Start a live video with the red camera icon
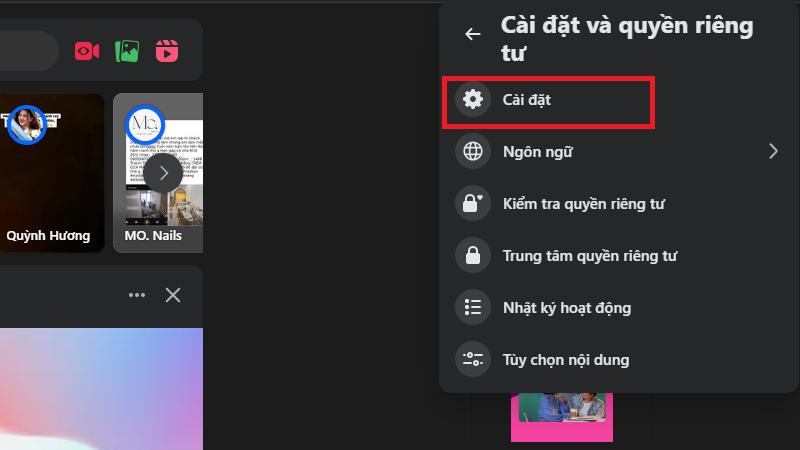Viewport: 800px width, 450px height. pyautogui.click(x=87, y=50)
